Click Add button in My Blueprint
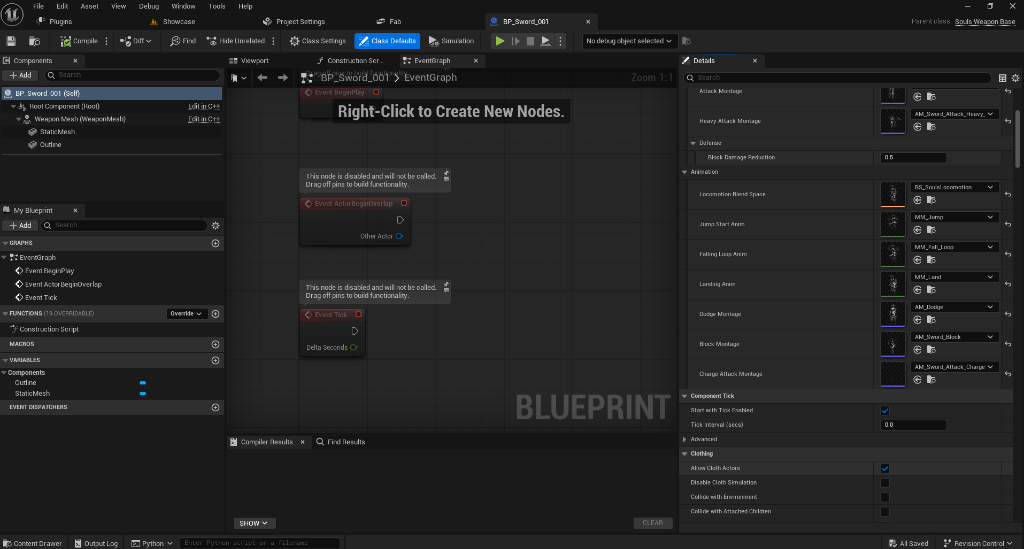 click(20, 225)
